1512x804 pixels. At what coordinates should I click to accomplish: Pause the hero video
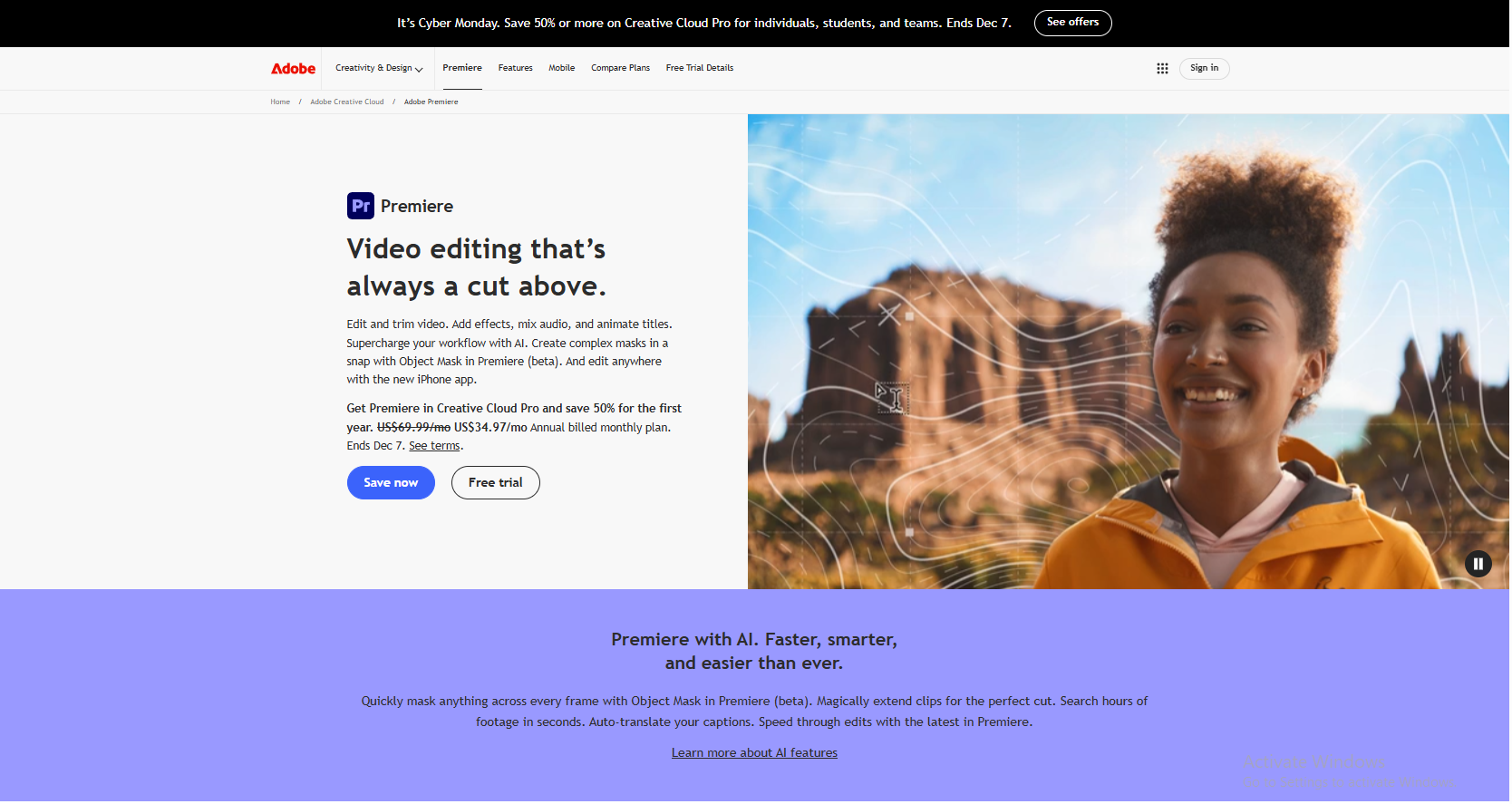coord(1478,564)
